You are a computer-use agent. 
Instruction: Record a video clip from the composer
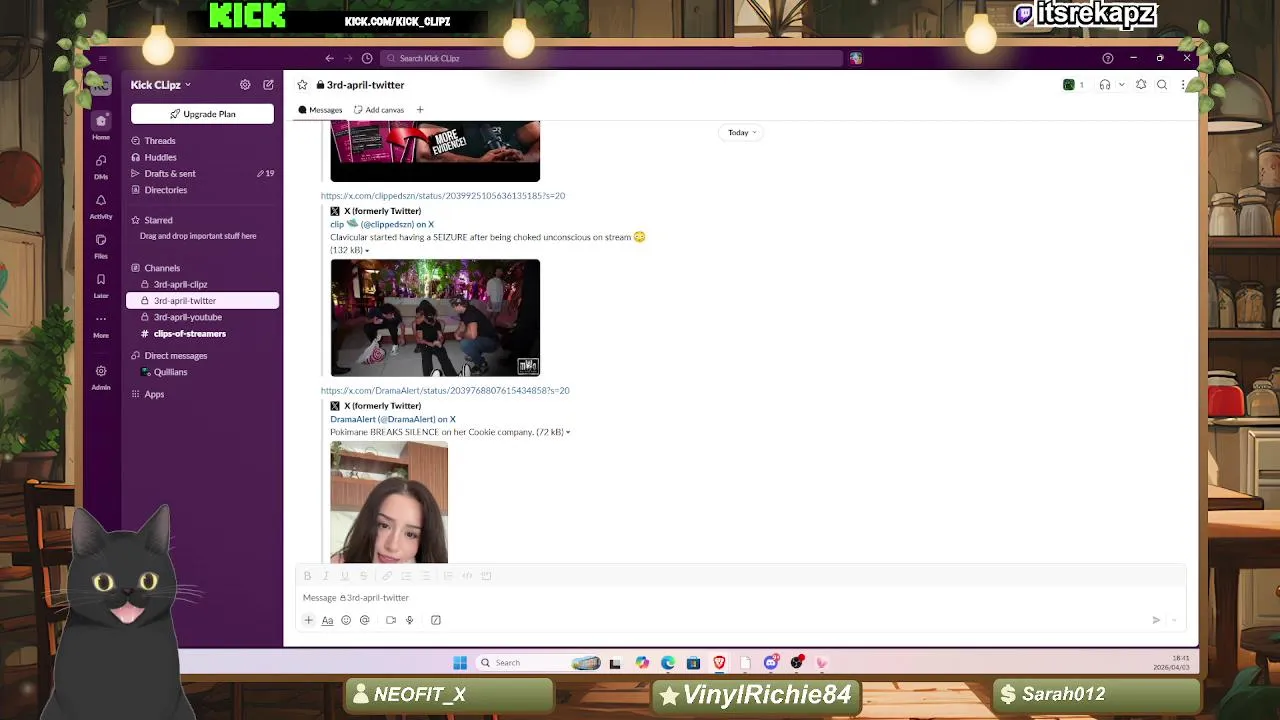[391, 620]
